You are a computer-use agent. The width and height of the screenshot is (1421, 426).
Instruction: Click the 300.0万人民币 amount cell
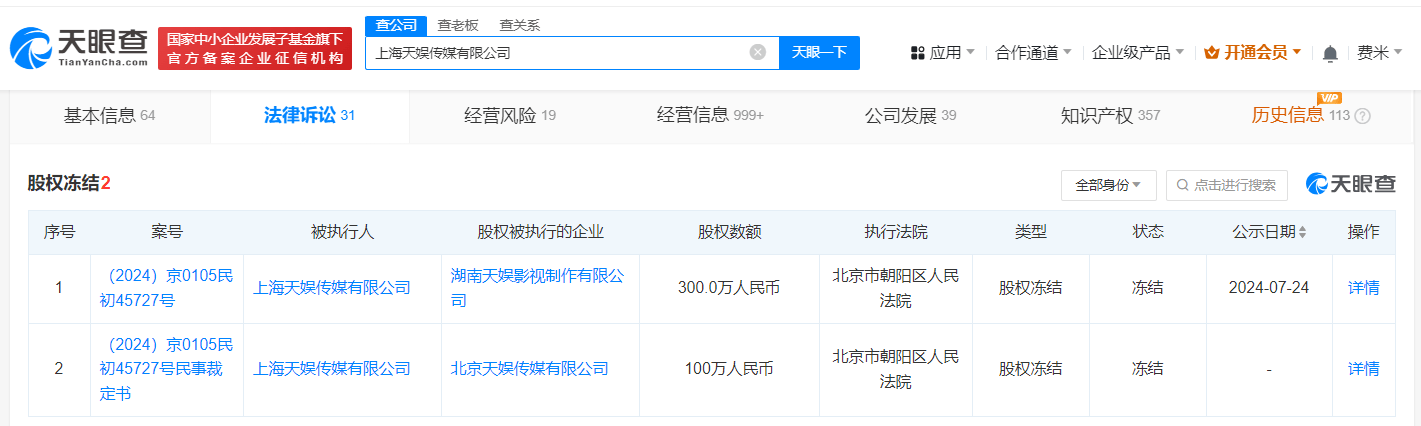[x=728, y=288]
